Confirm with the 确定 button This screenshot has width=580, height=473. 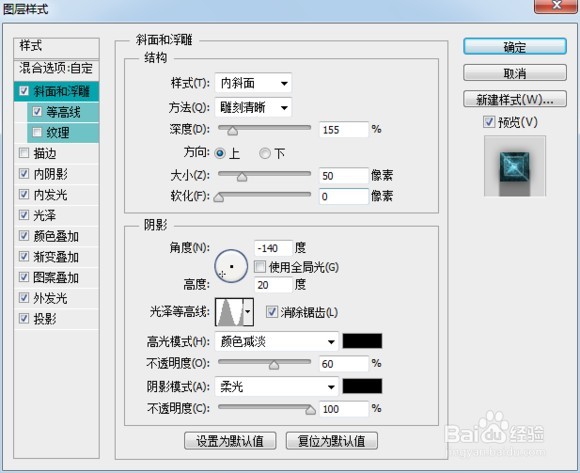point(515,47)
